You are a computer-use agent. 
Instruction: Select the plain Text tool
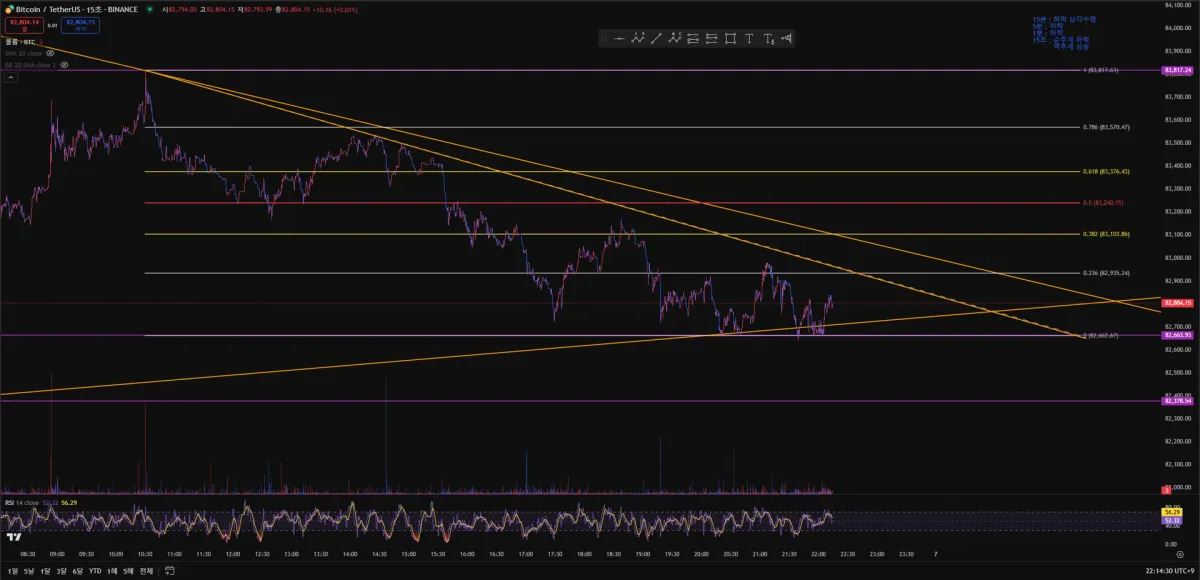click(x=749, y=38)
